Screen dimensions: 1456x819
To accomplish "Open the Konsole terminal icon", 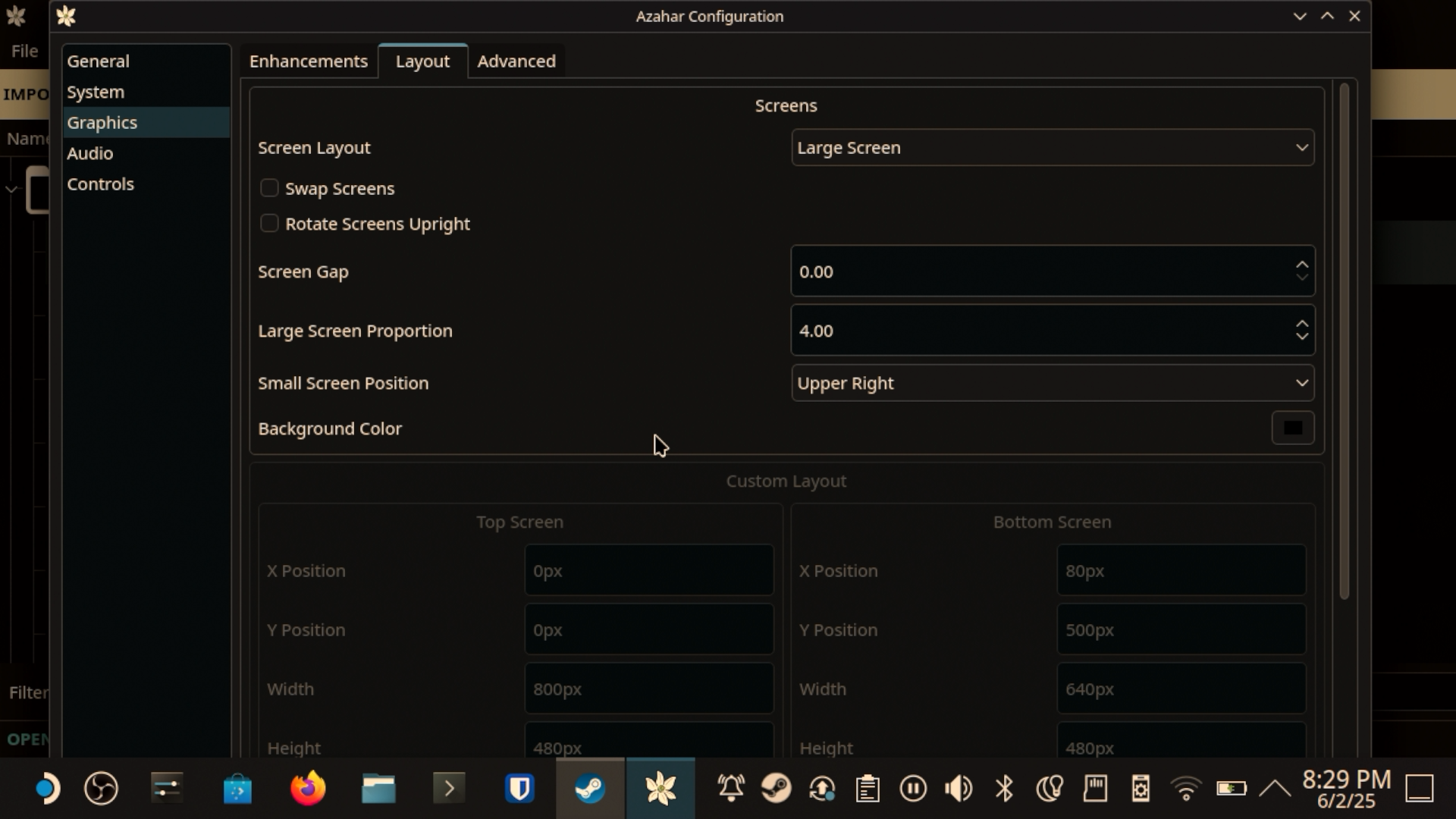I will pos(449,789).
